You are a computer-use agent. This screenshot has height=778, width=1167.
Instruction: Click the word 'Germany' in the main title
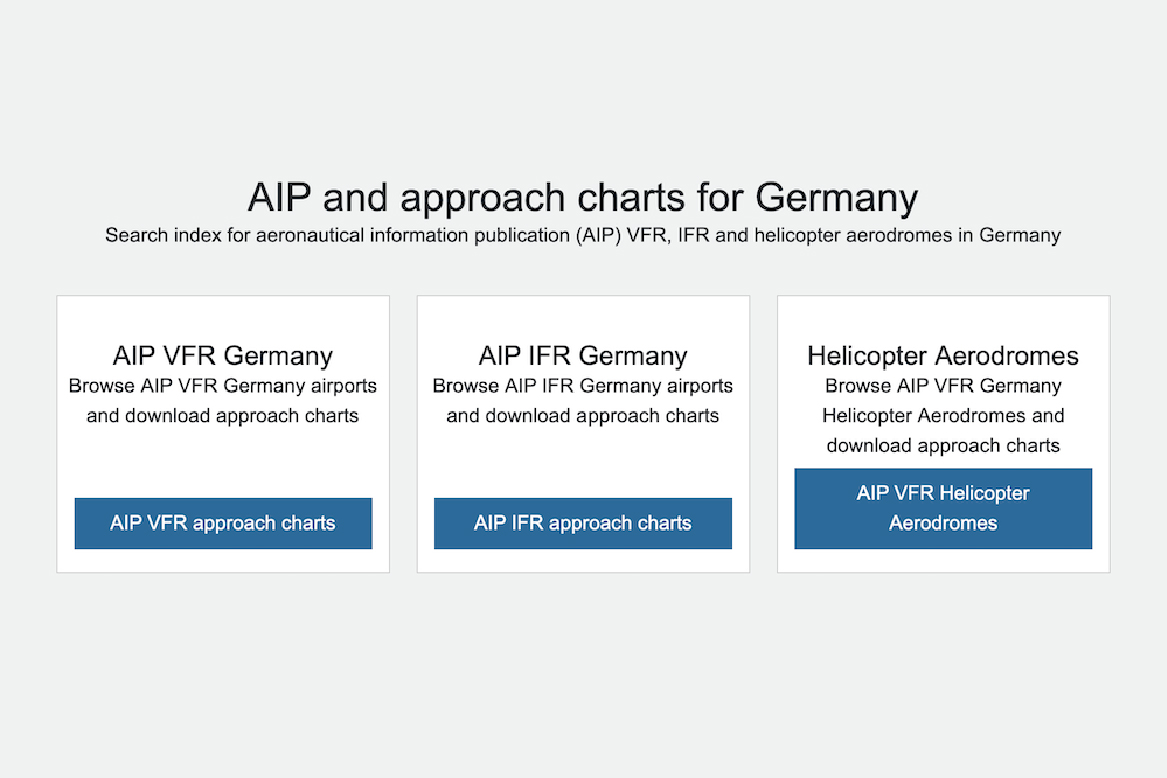click(837, 198)
